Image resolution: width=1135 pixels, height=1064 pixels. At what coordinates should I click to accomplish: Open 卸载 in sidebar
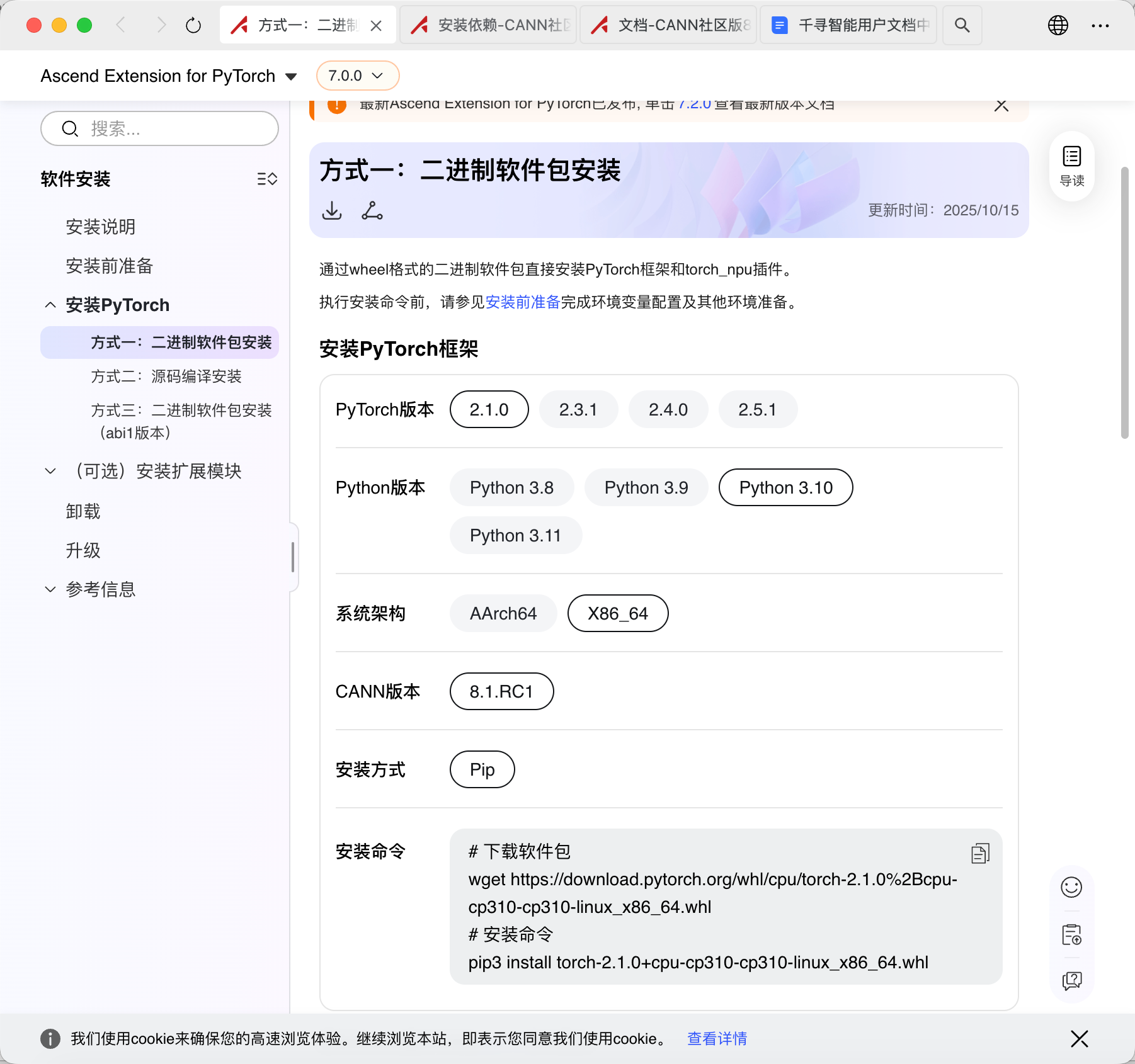tap(83, 511)
